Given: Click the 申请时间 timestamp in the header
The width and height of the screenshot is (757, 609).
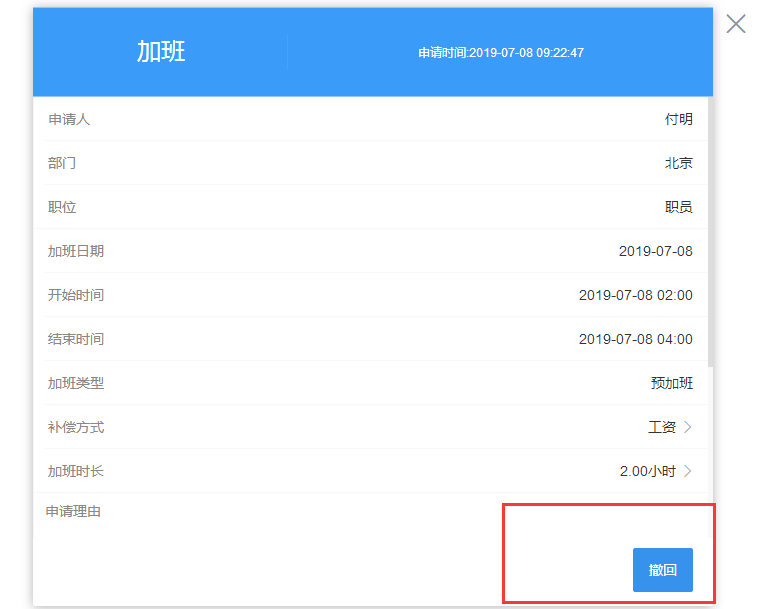Looking at the screenshot, I should click(501, 52).
